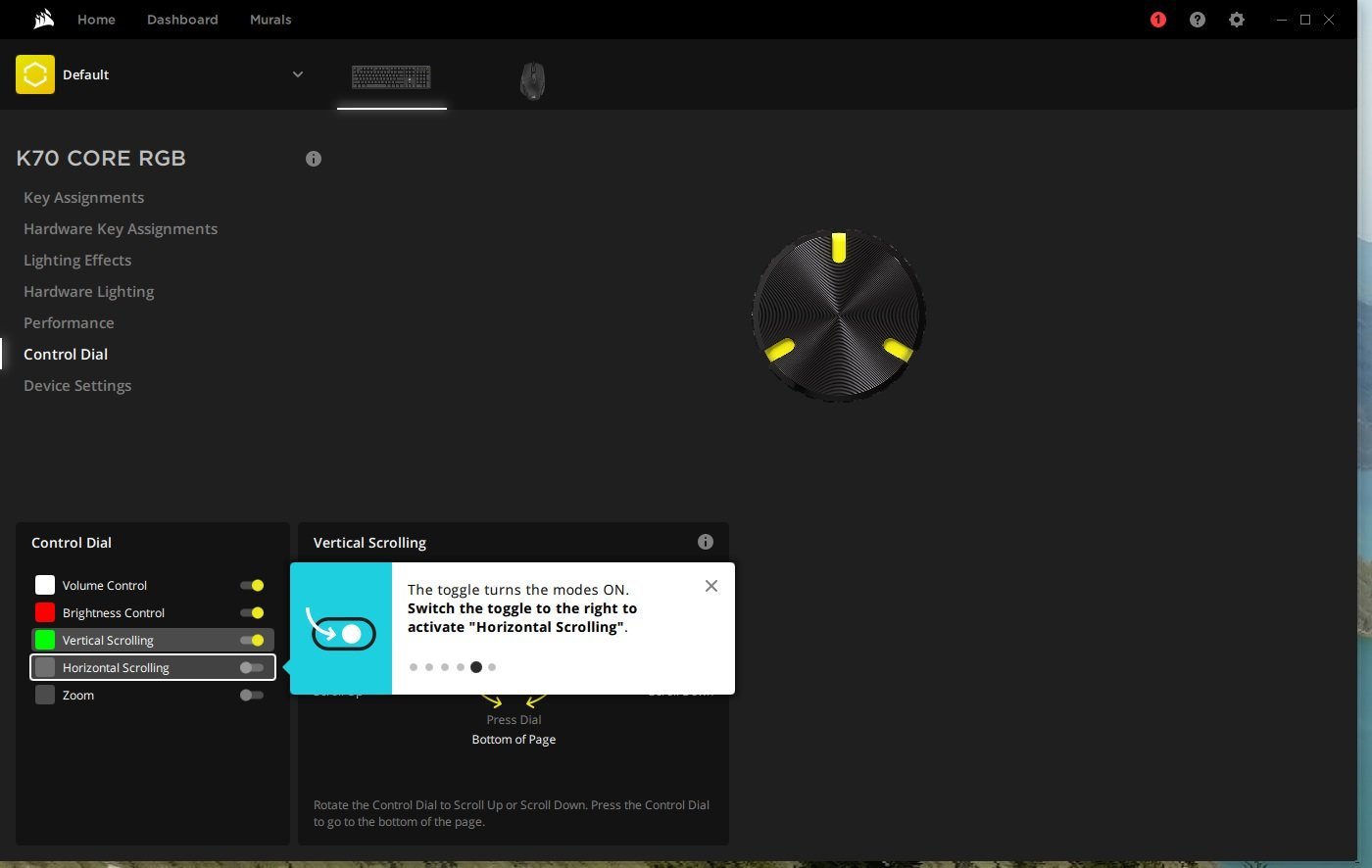The width and height of the screenshot is (1372, 868).
Task: Select the mouse device icon
Action: 532,80
